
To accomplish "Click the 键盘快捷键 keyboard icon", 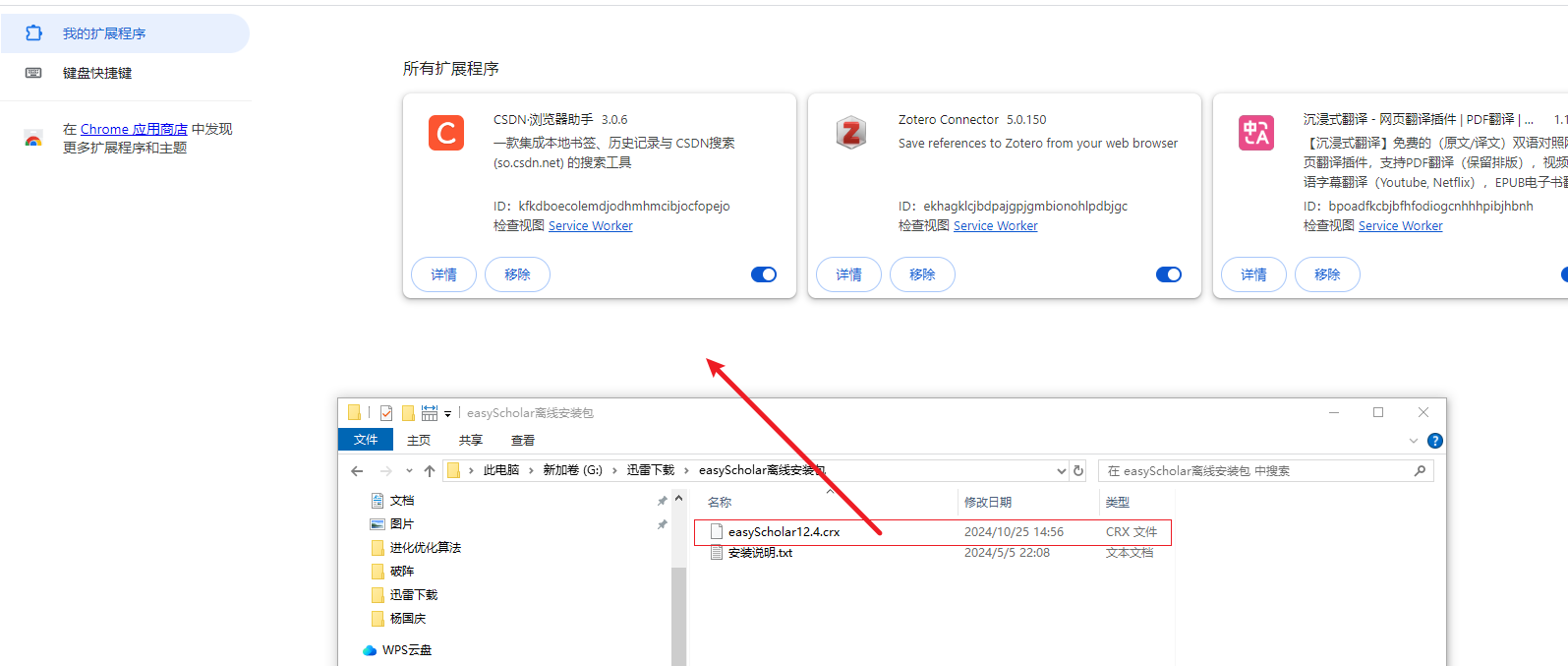I will (x=33, y=73).
